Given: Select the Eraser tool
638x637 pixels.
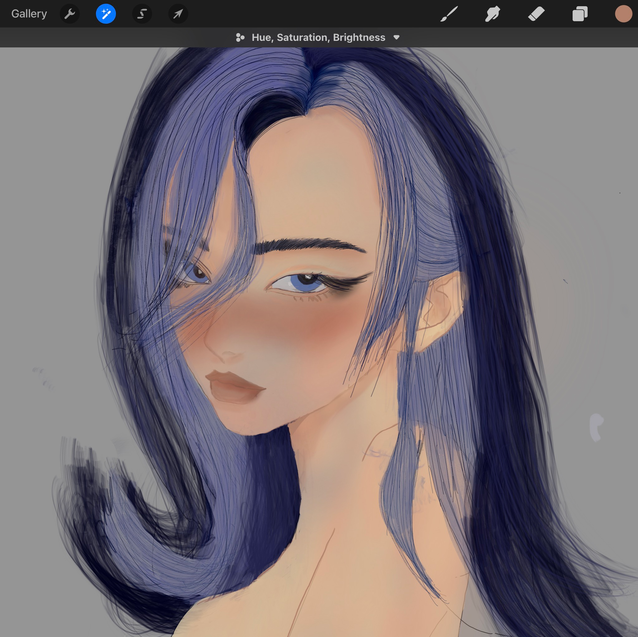Looking at the screenshot, I should pos(536,14).
